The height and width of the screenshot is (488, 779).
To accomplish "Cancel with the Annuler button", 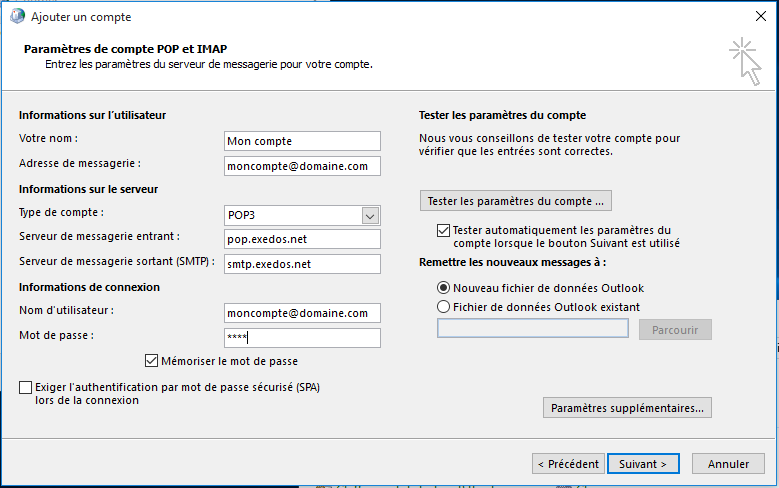I will click(x=728, y=464).
